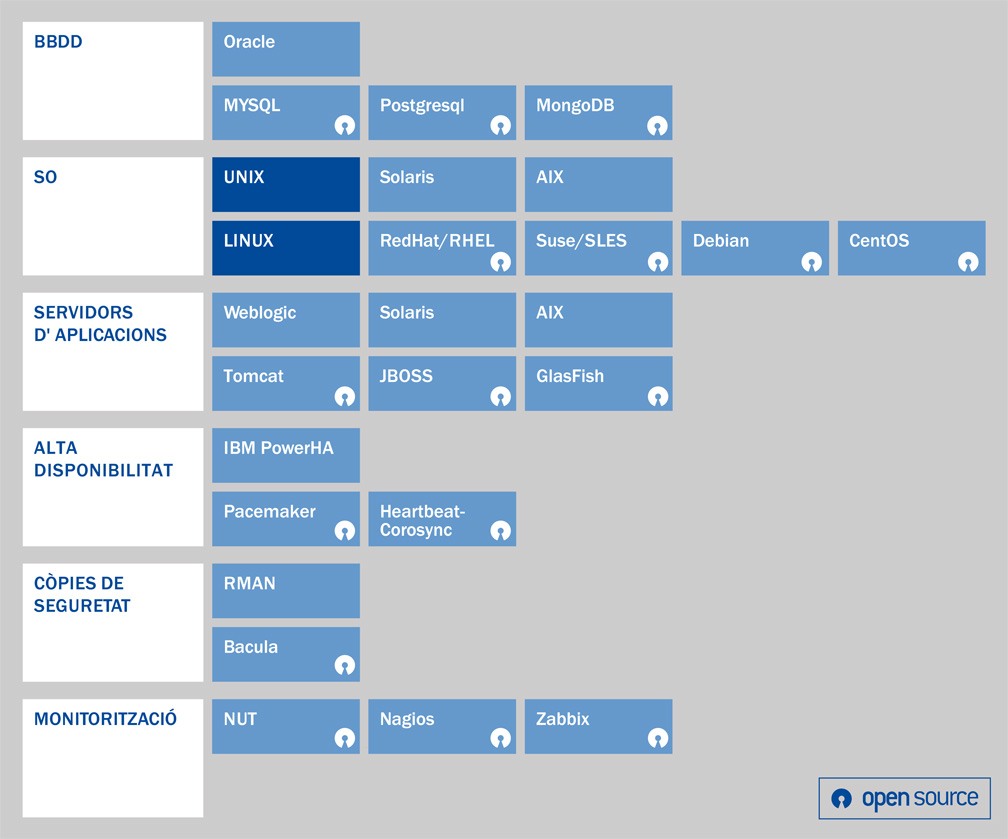Click the open source legend logo
This screenshot has height=839, width=1008.
coord(905,798)
